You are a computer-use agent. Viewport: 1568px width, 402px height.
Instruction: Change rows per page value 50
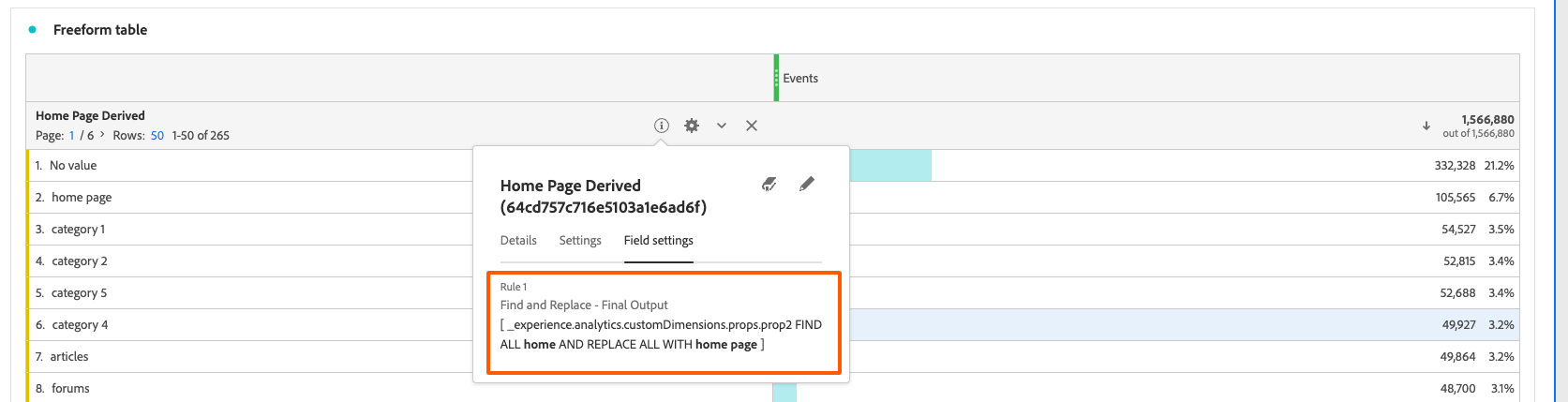(x=157, y=136)
